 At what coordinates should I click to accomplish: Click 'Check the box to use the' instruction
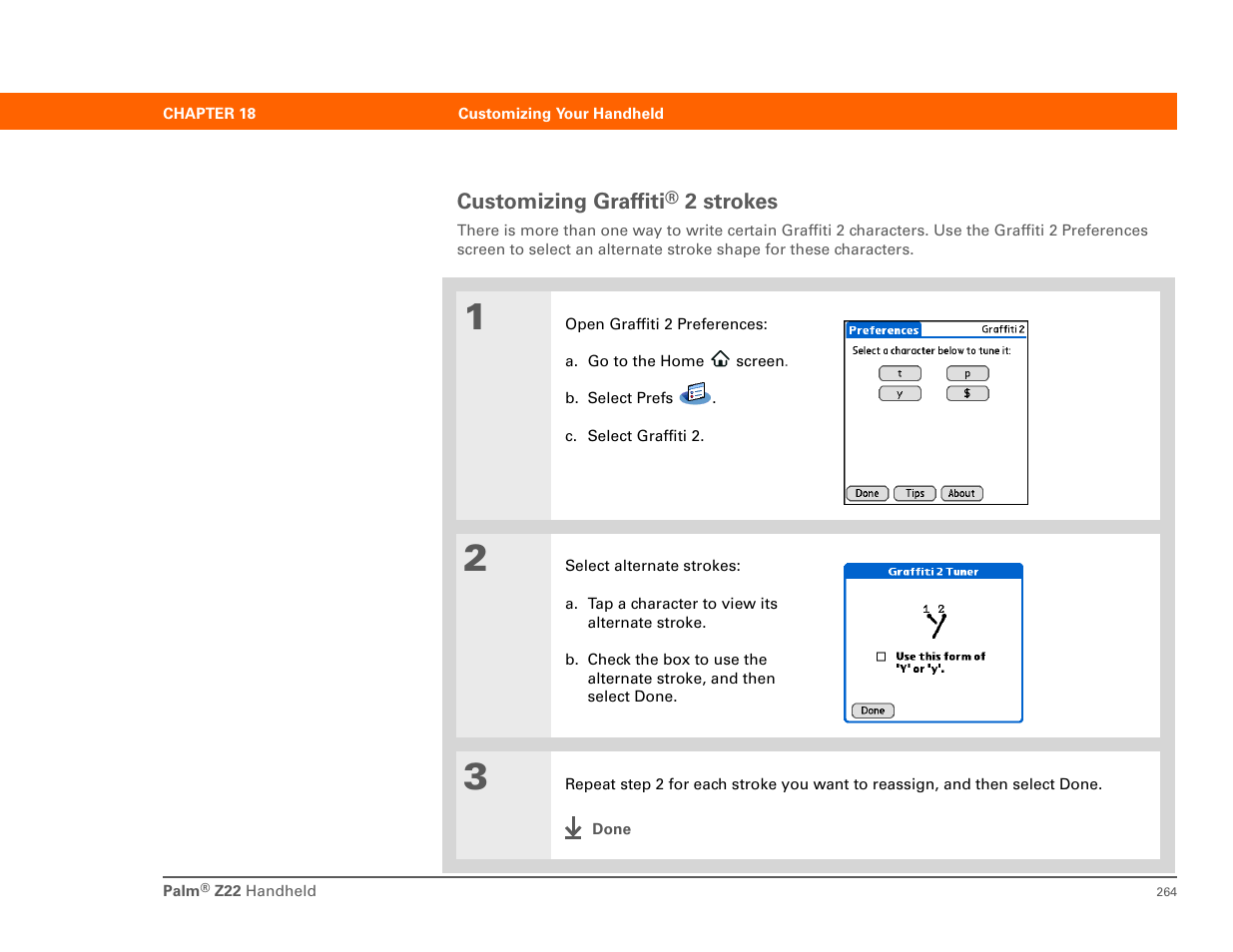click(x=677, y=660)
